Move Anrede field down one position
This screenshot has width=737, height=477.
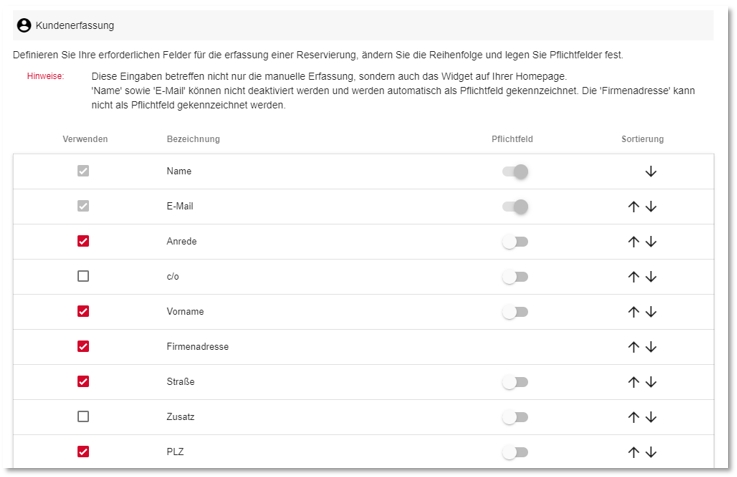[x=651, y=242]
